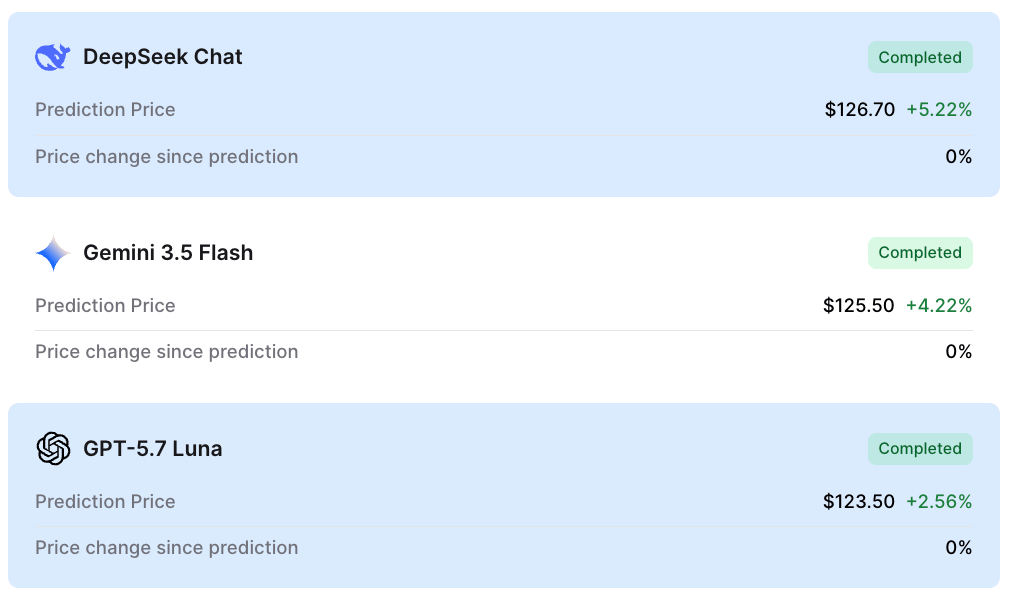Viewport: 1012px width, 600px height.
Task: Click Gemini 3.5 Flash's Completed badge
Action: [x=920, y=253]
